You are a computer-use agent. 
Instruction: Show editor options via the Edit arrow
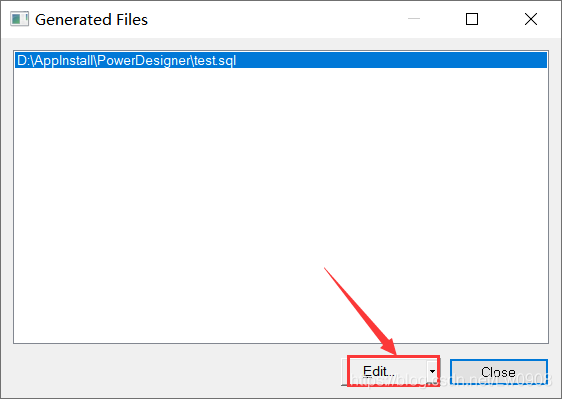coord(432,371)
